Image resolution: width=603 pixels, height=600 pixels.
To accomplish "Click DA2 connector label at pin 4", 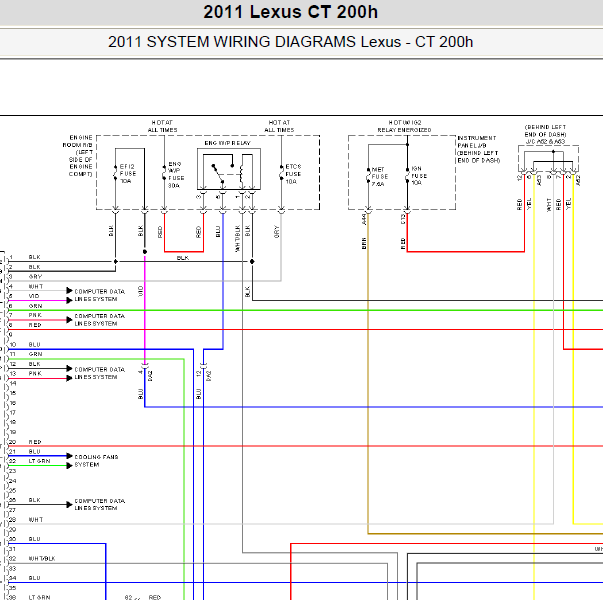I will (x=150, y=376).
